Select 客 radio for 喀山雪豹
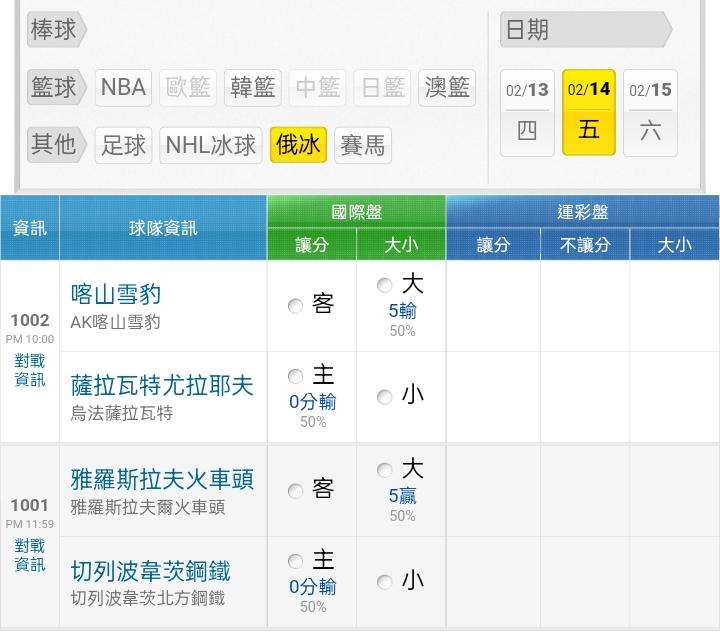The height and width of the screenshot is (643, 720). [x=295, y=306]
